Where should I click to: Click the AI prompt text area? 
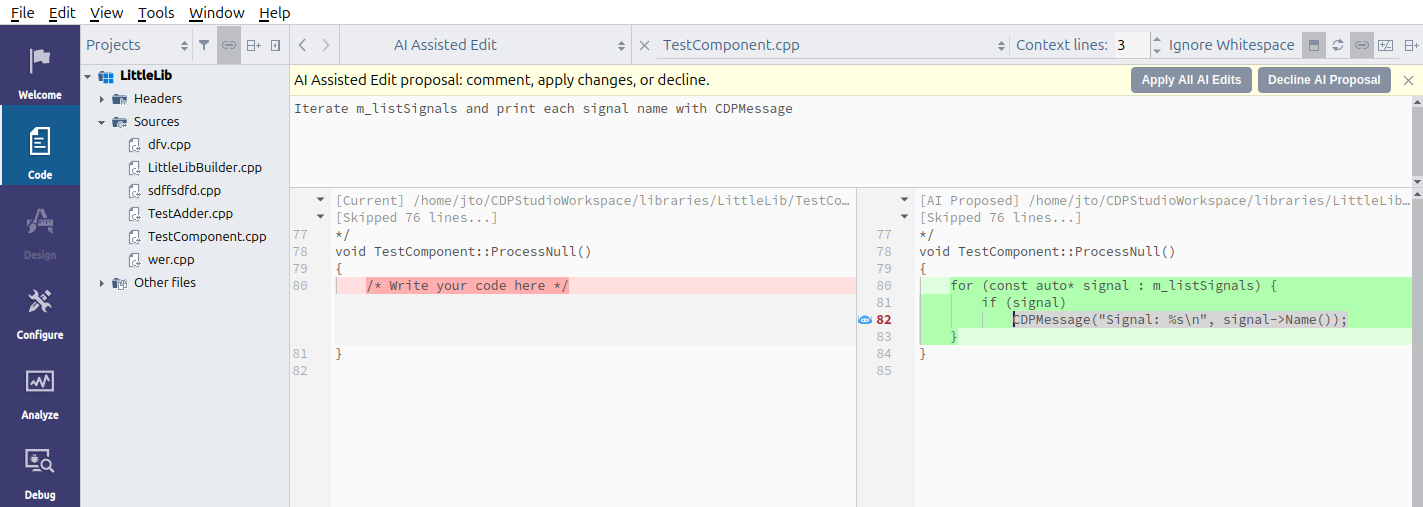pos(850,140)
